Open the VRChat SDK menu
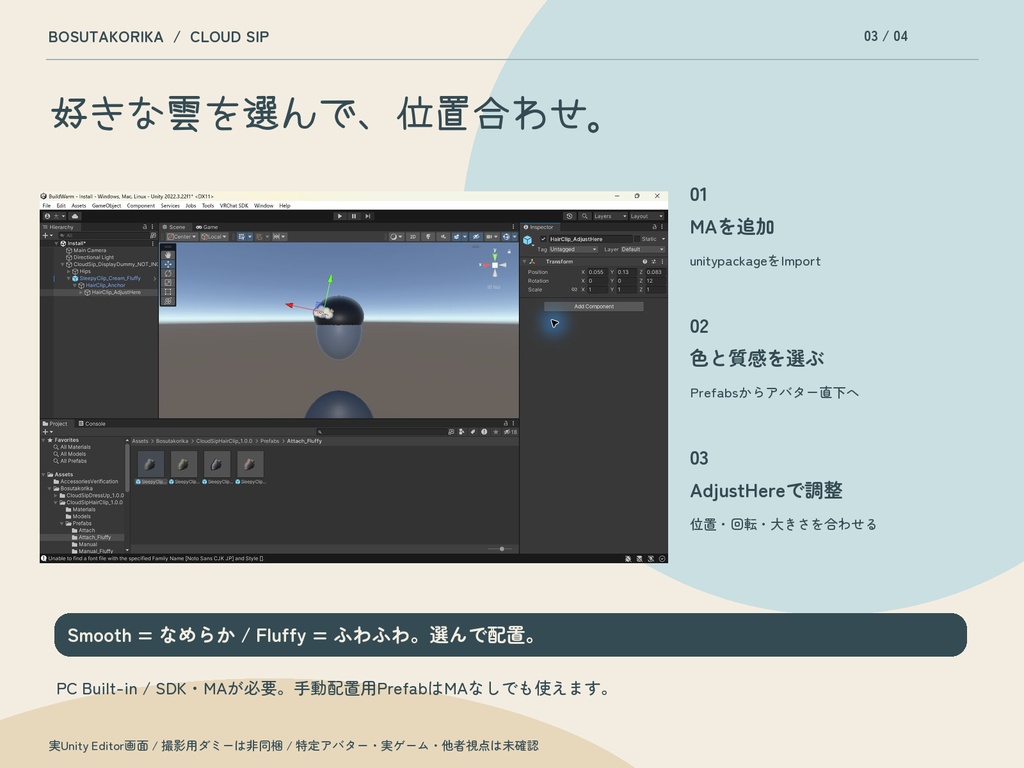The image size is (1024, 768). (x=234, y=206)
